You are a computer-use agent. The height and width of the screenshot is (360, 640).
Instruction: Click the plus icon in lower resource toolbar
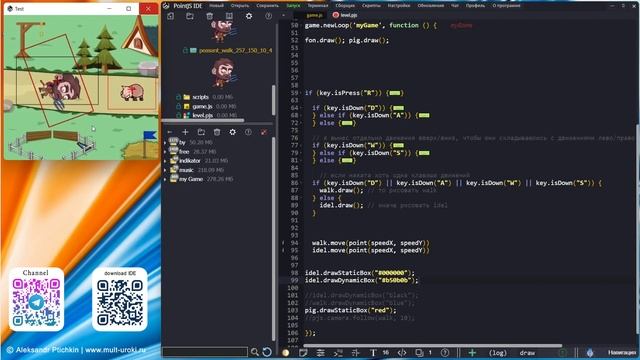coord(185,132)
